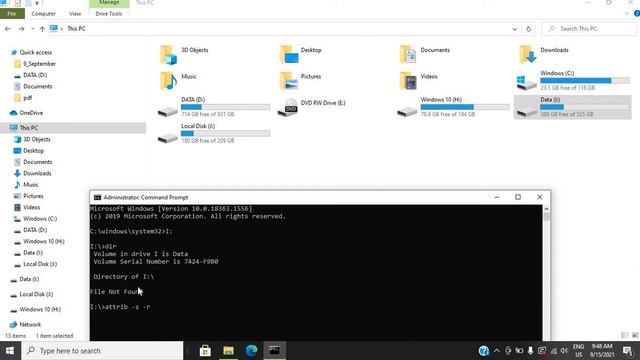The width and height of the screenshot is (640, 360).
Task: Go forward using the Forward arrow
Action: pos(21,29)
